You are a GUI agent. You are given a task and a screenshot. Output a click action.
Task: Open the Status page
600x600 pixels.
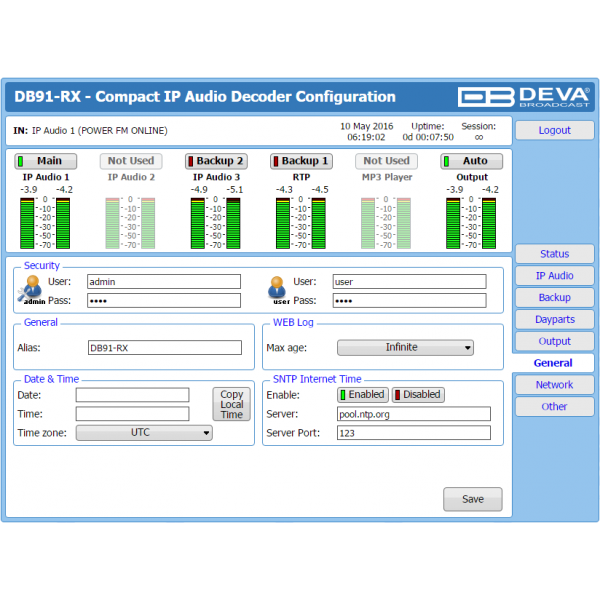pyautogui.click(x=554, y=254)
